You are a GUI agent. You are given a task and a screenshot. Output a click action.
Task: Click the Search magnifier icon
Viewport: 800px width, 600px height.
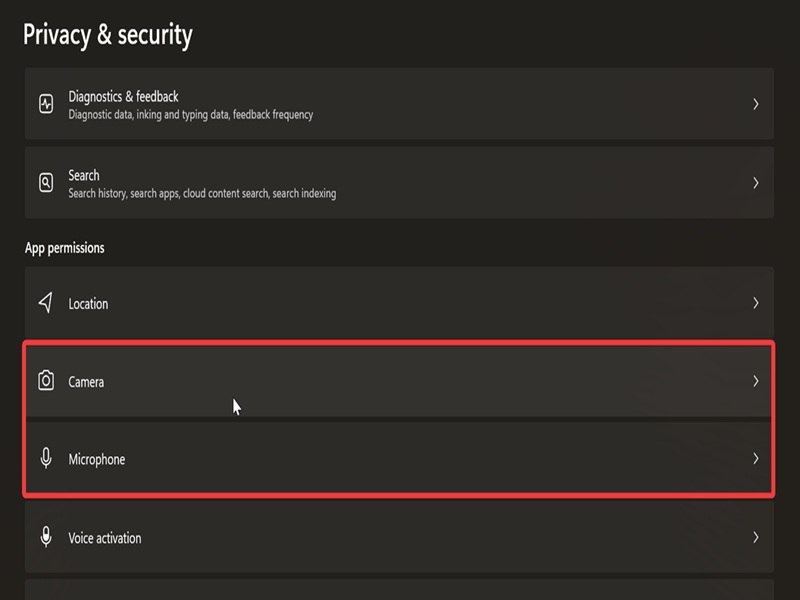point(46,183)
